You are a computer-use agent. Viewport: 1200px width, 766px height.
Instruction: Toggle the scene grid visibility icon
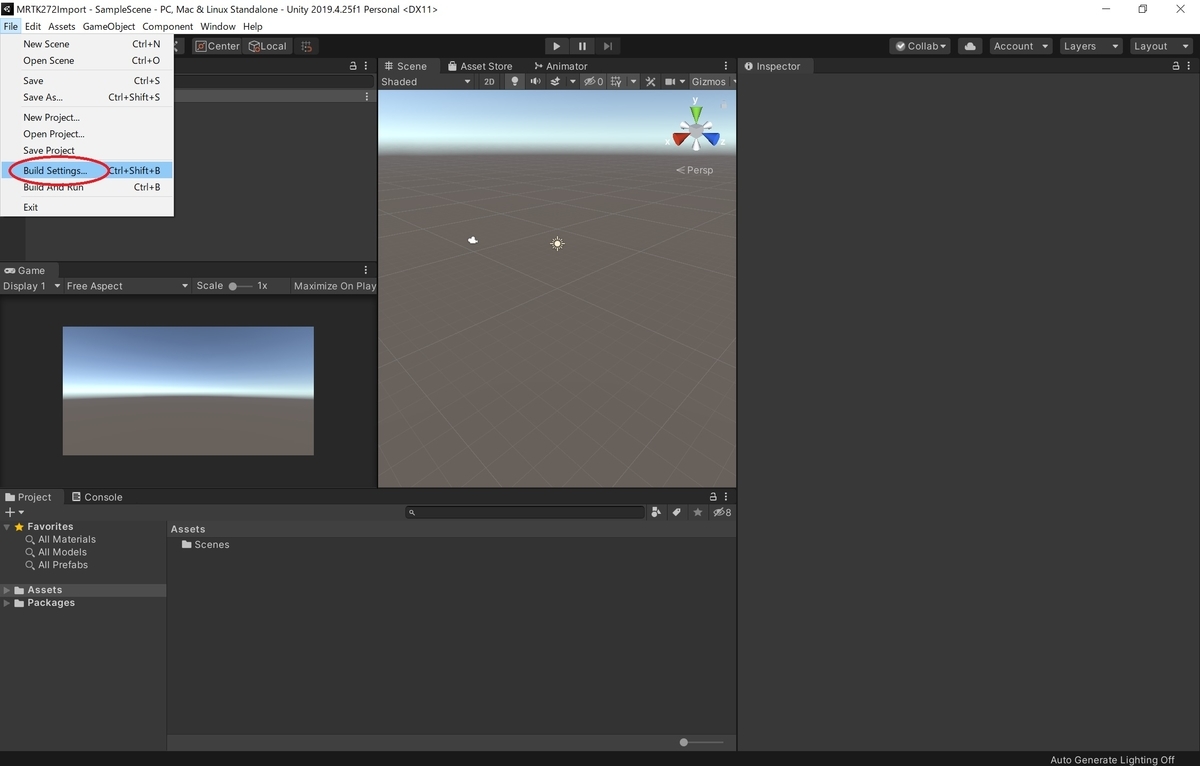(616, 82)
